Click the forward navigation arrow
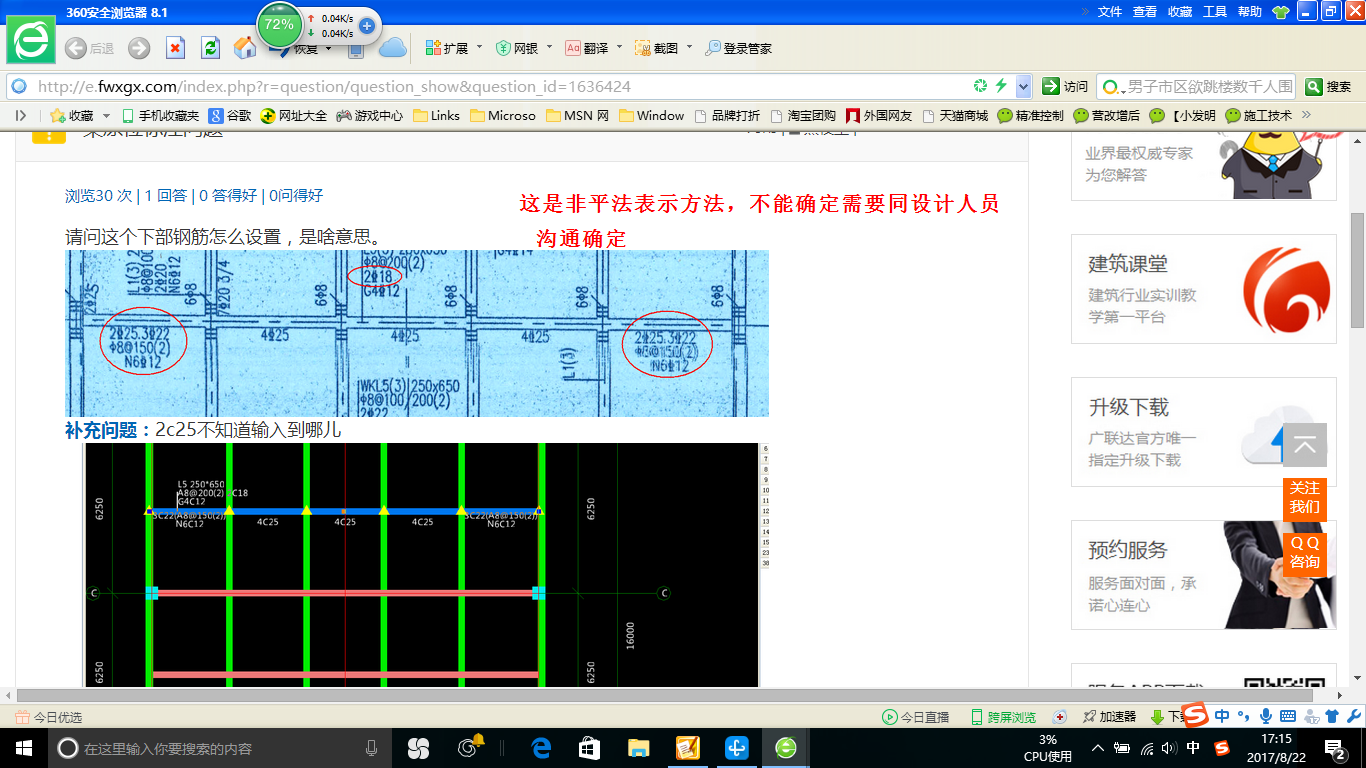 tap(138, 48)
